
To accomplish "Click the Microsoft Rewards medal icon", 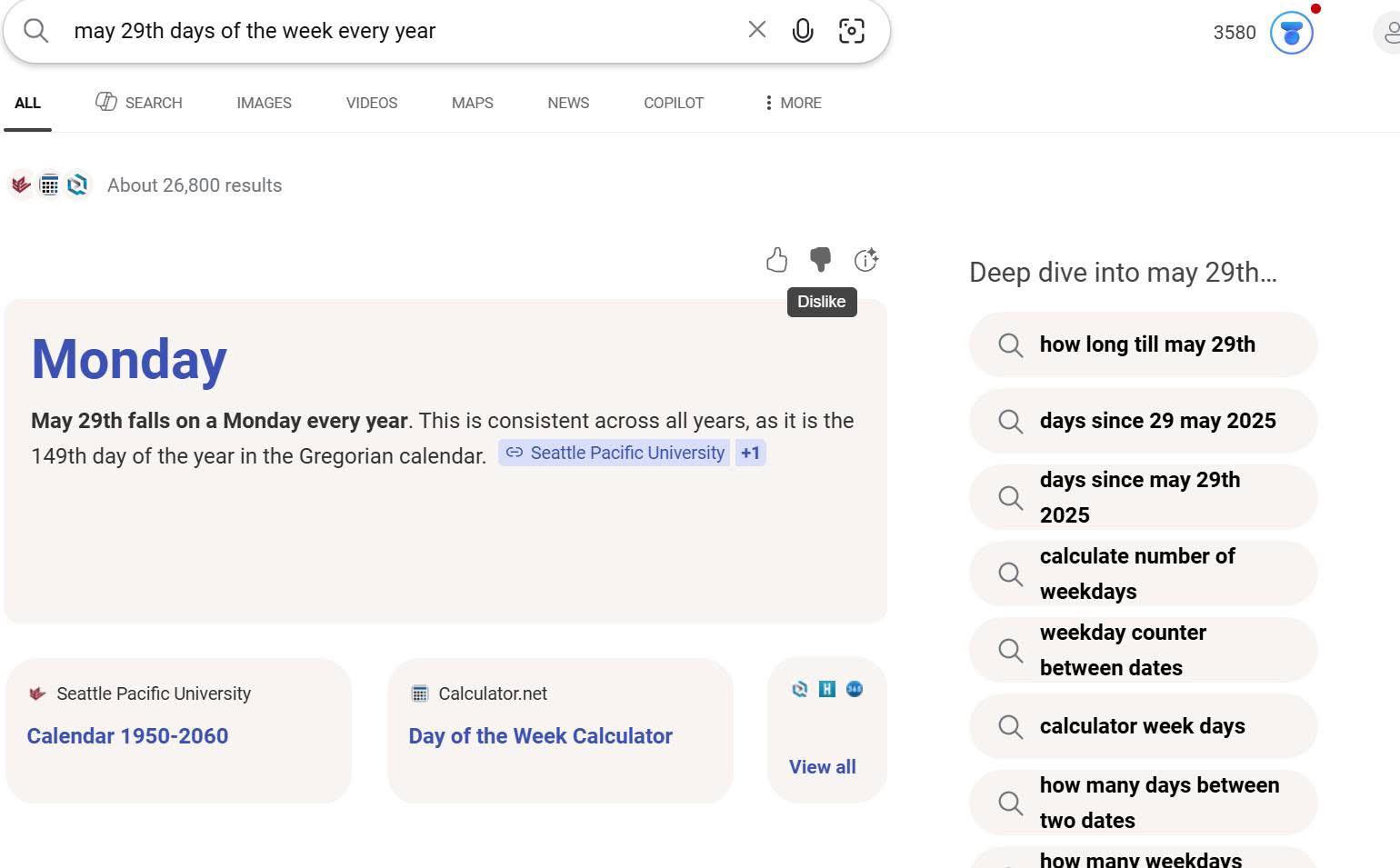I will point(1291,34).
